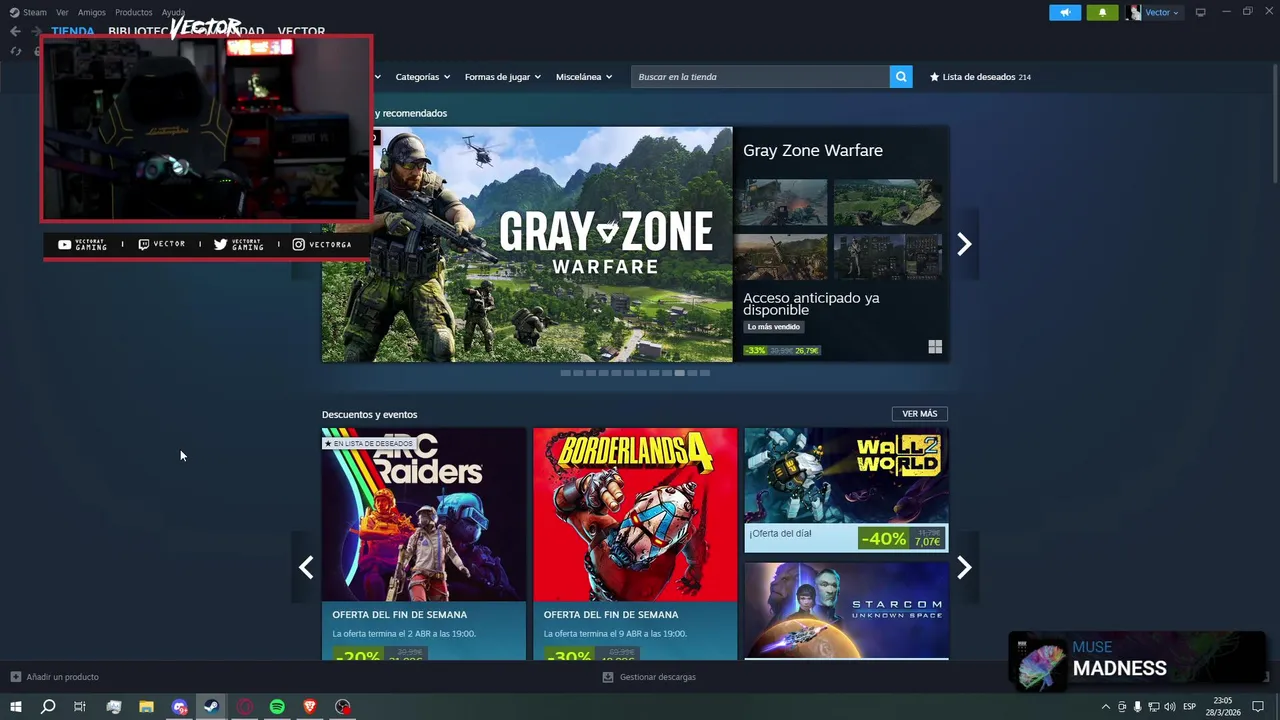Click the 26,79€ price
Viewport: 1280px width, 720px height.
[x=806, y=351]
